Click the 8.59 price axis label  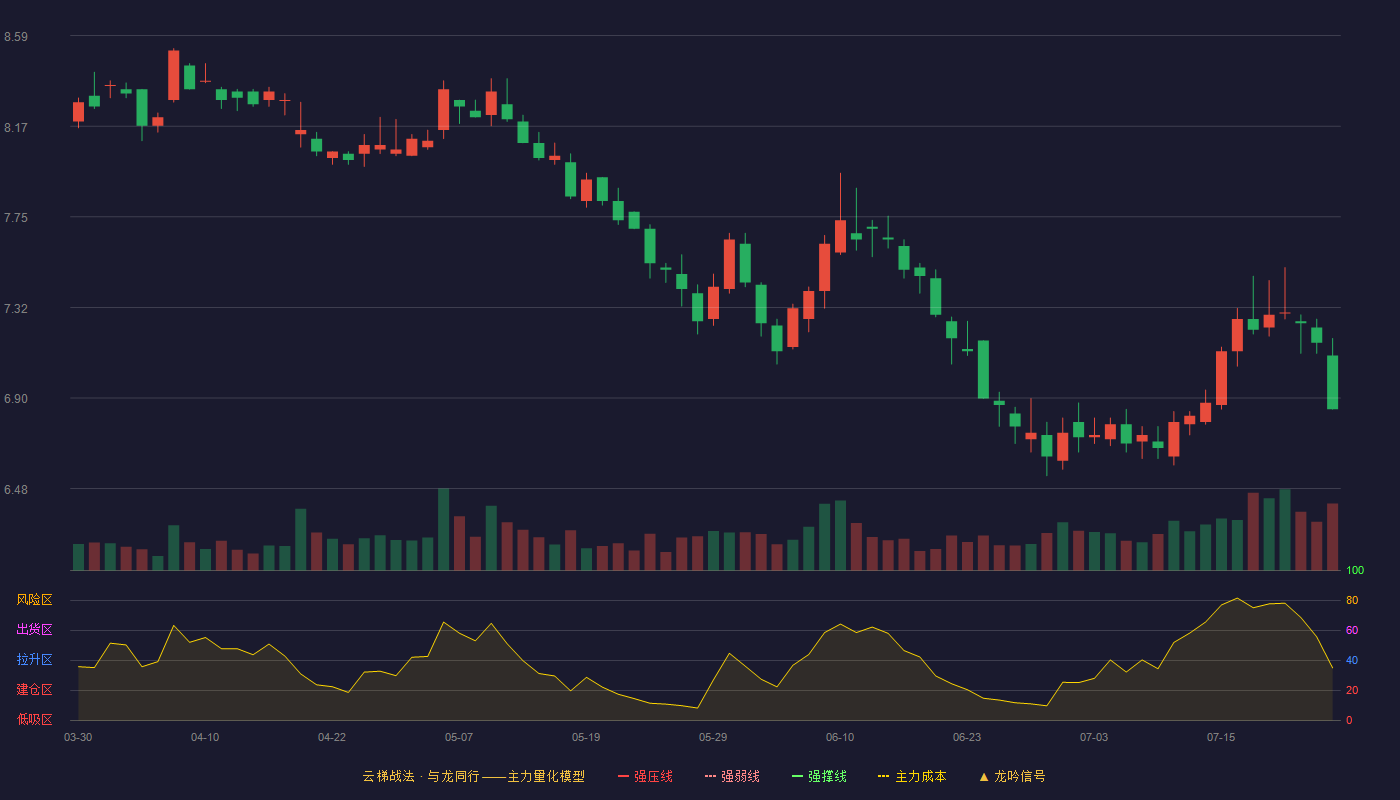16,37
